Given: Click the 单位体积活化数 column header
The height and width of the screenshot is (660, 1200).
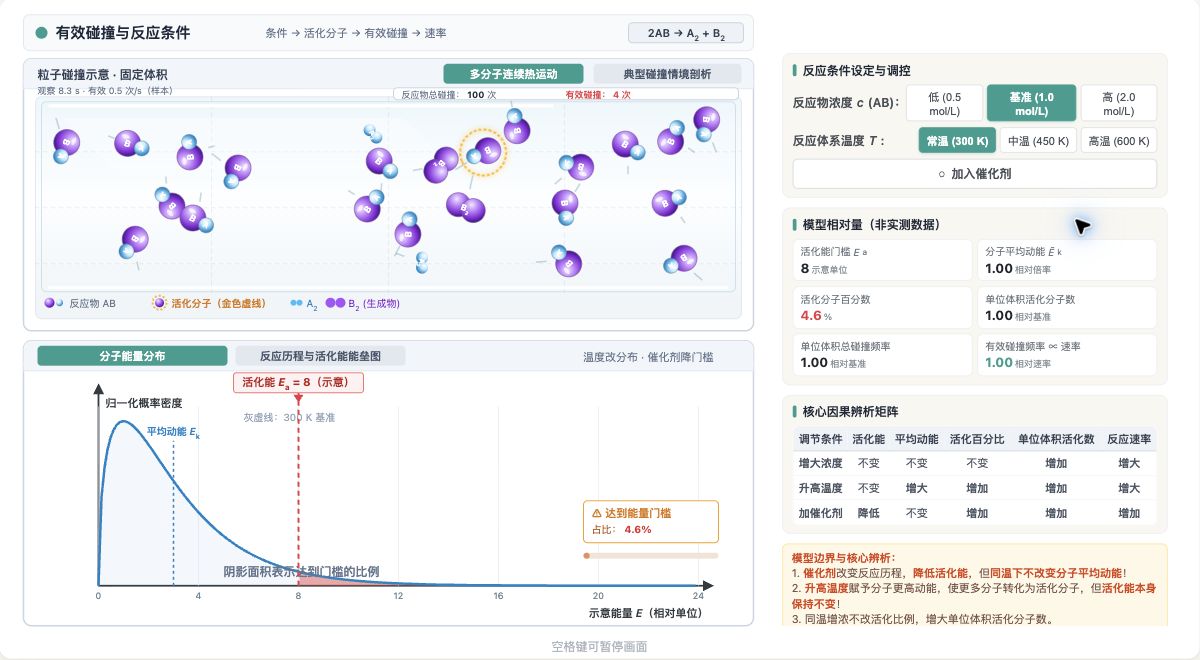Looking at the screenshot, I should (1056, 439).
